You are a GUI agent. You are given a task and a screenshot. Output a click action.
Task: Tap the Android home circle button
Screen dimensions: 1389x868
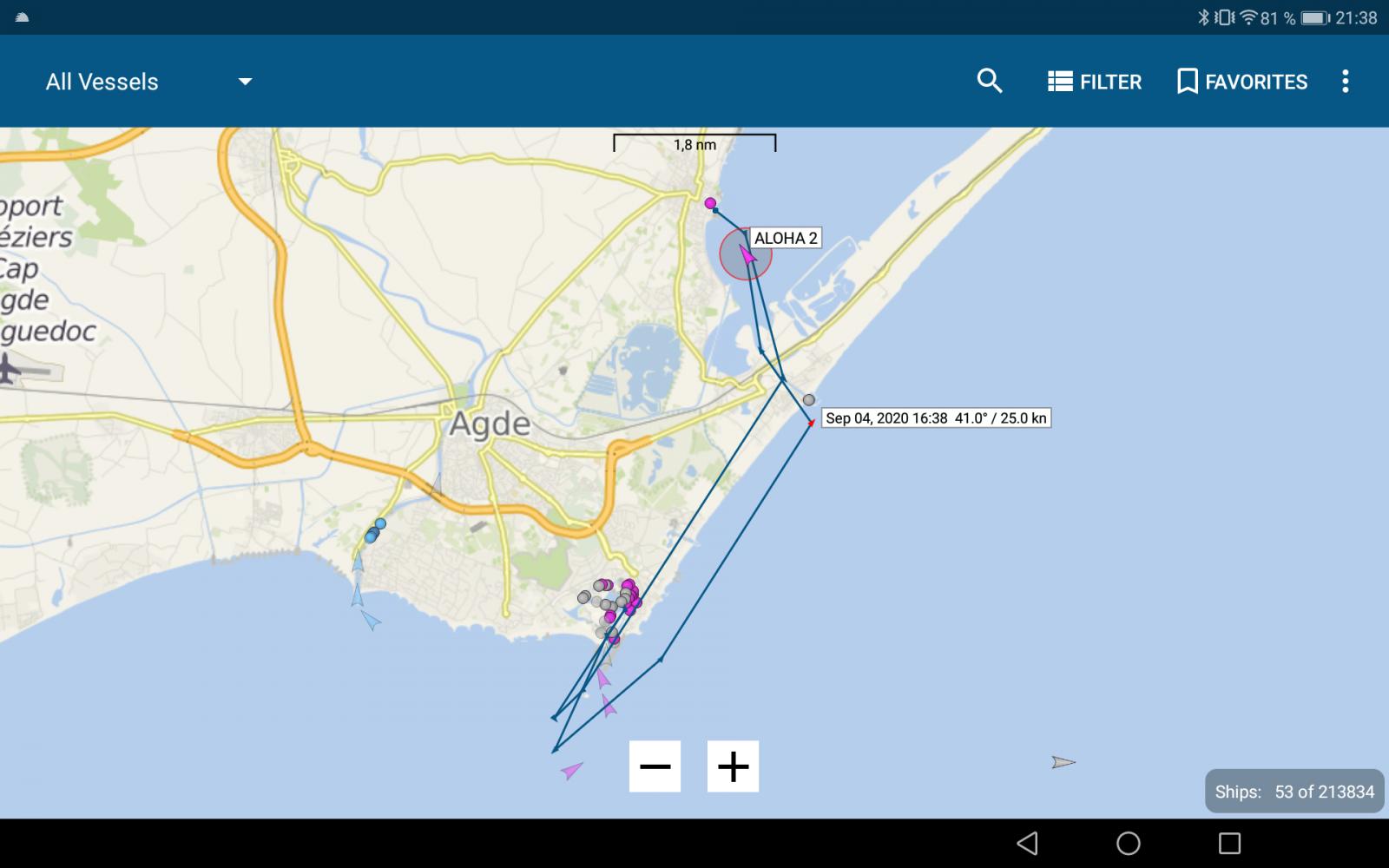coord(1129,843)
